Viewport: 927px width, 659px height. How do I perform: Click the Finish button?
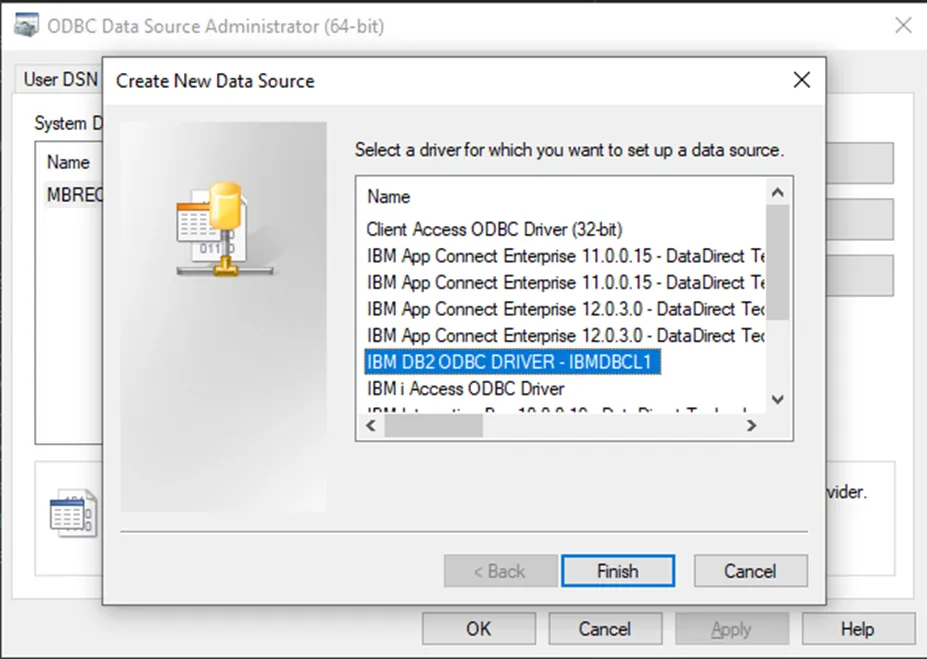[618, 571]
